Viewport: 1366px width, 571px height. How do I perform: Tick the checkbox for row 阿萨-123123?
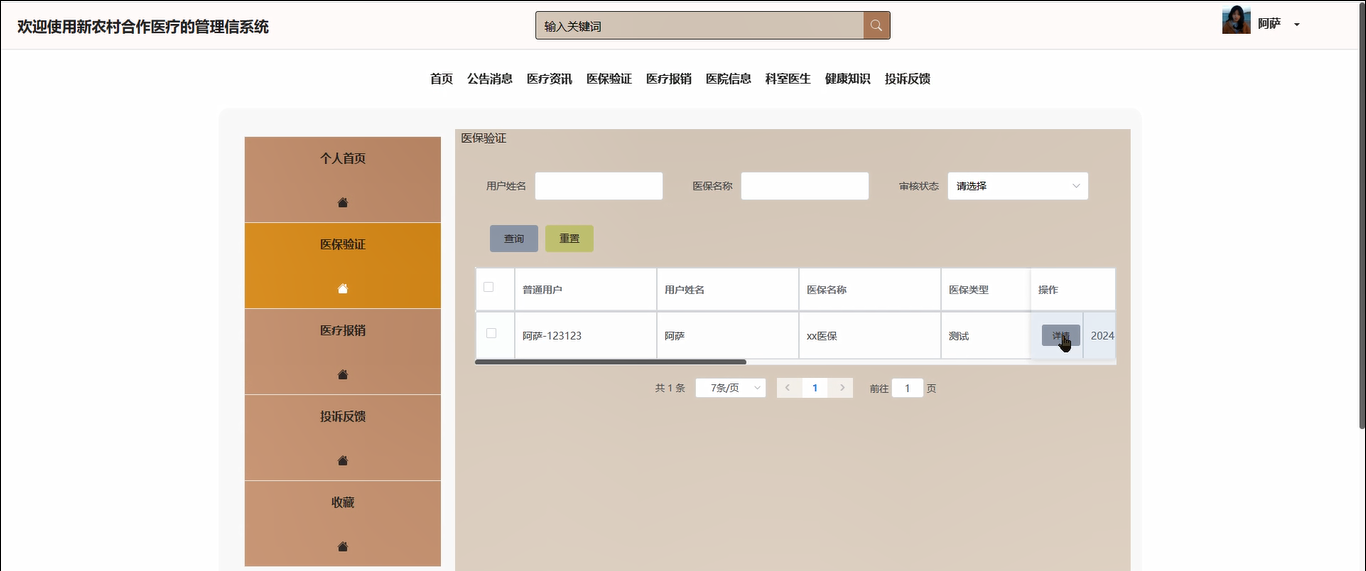491,333
